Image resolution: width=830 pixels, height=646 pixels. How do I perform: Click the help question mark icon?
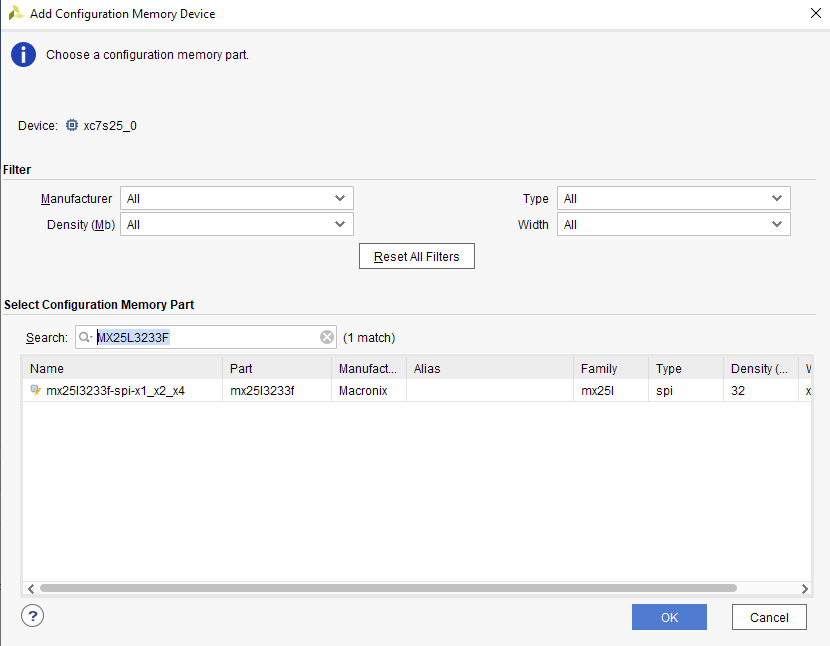(35, 616)
